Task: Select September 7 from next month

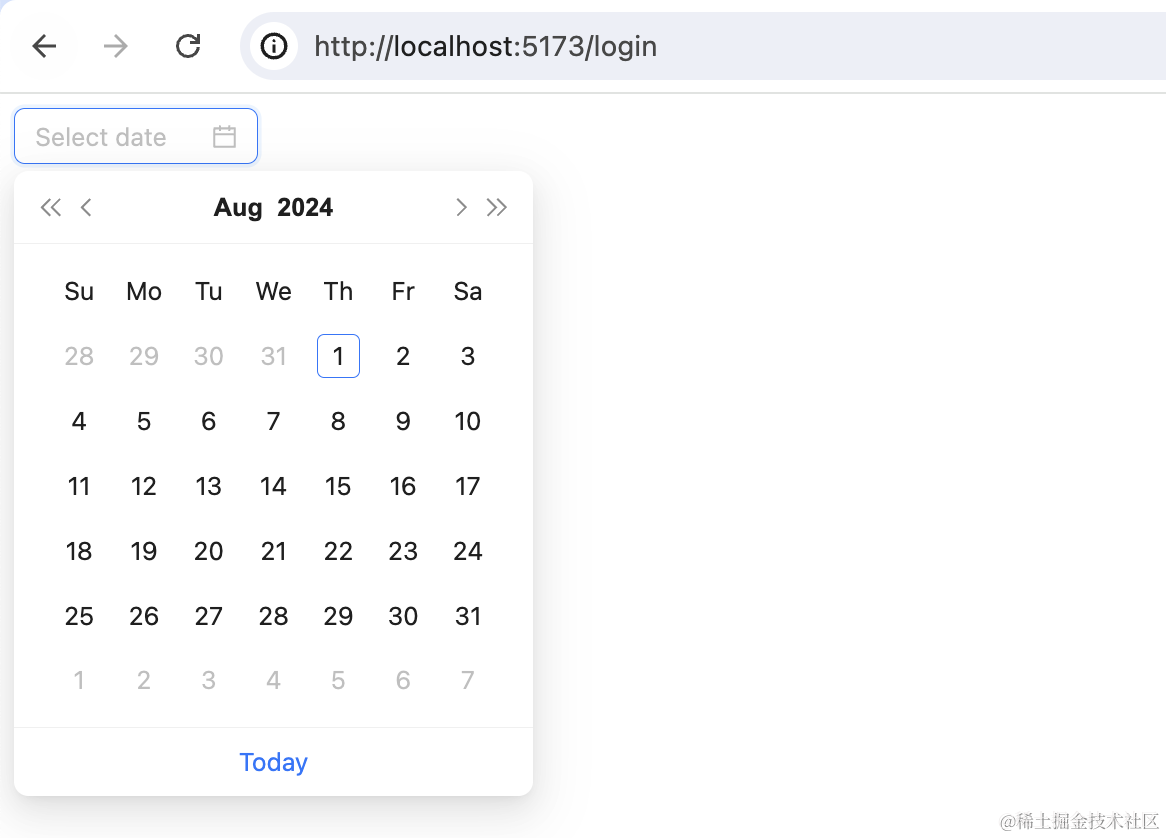Action: (x=468, y=681)
